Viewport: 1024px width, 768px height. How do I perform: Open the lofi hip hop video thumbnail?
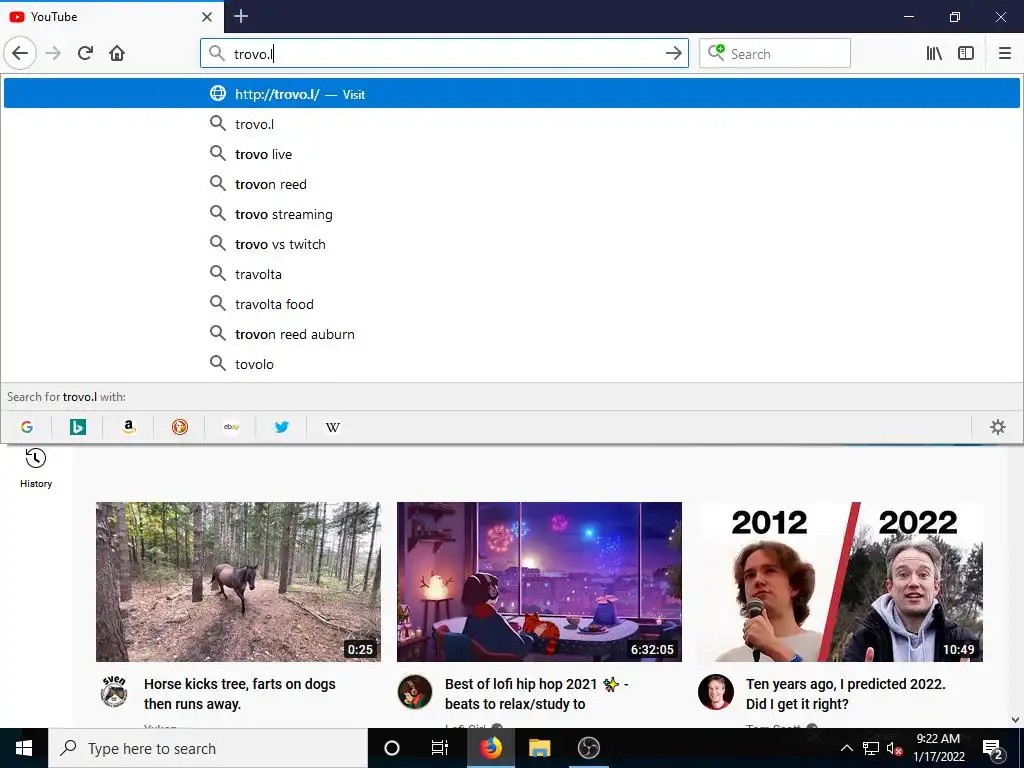click(x=539, y=582)
